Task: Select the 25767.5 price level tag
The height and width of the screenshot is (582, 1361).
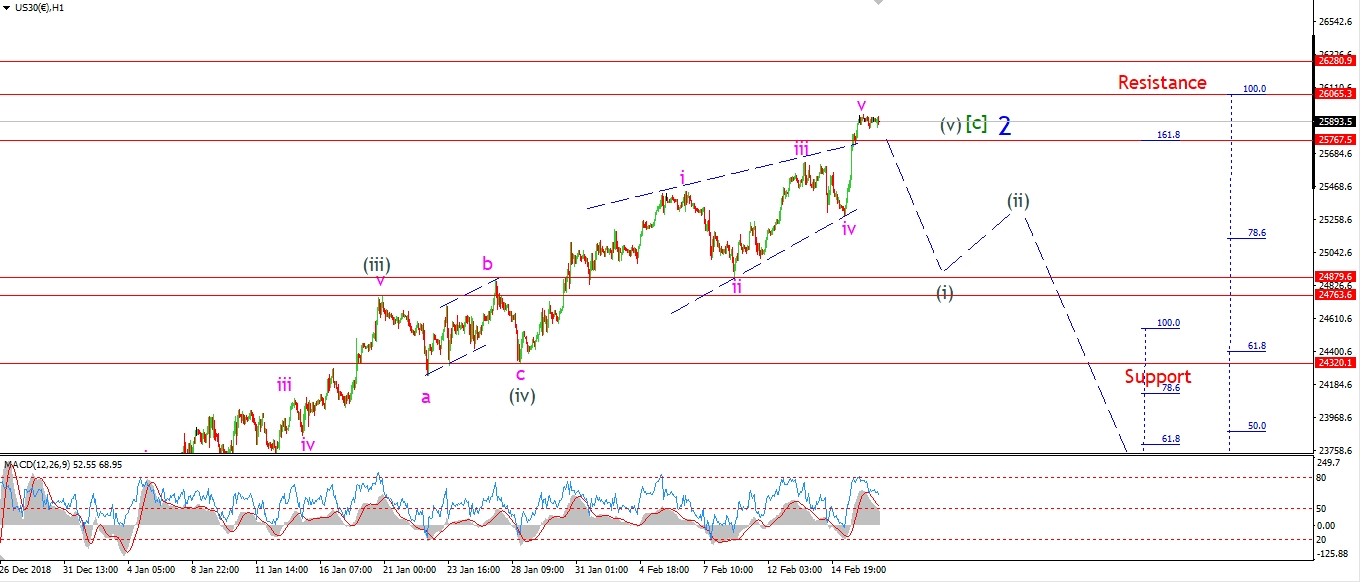Action: (1336, 141)
